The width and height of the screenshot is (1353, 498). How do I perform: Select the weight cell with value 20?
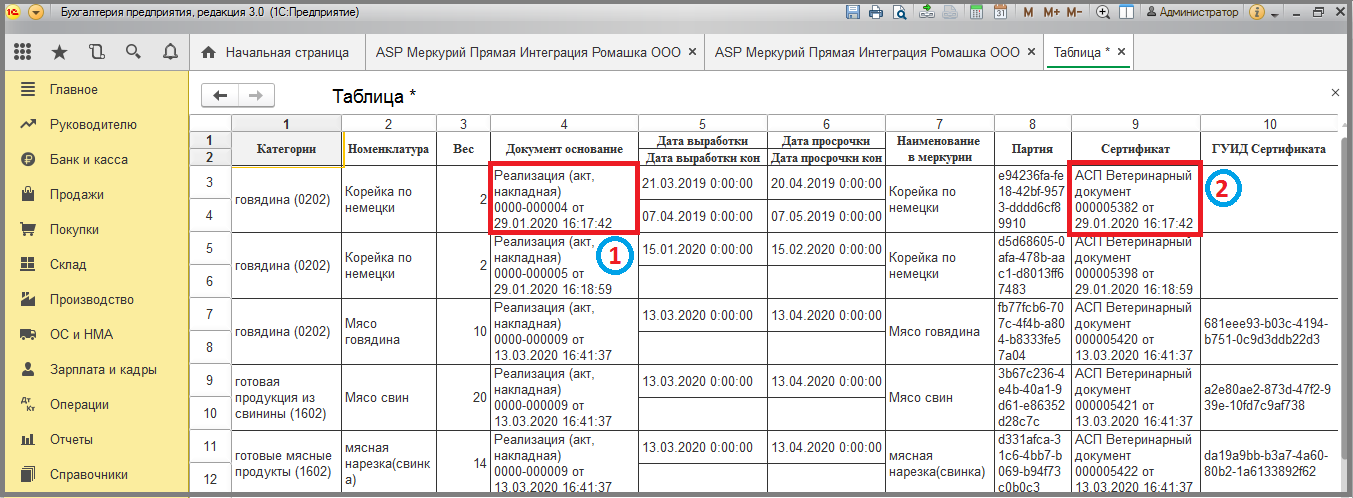click(x=463, y=398)
